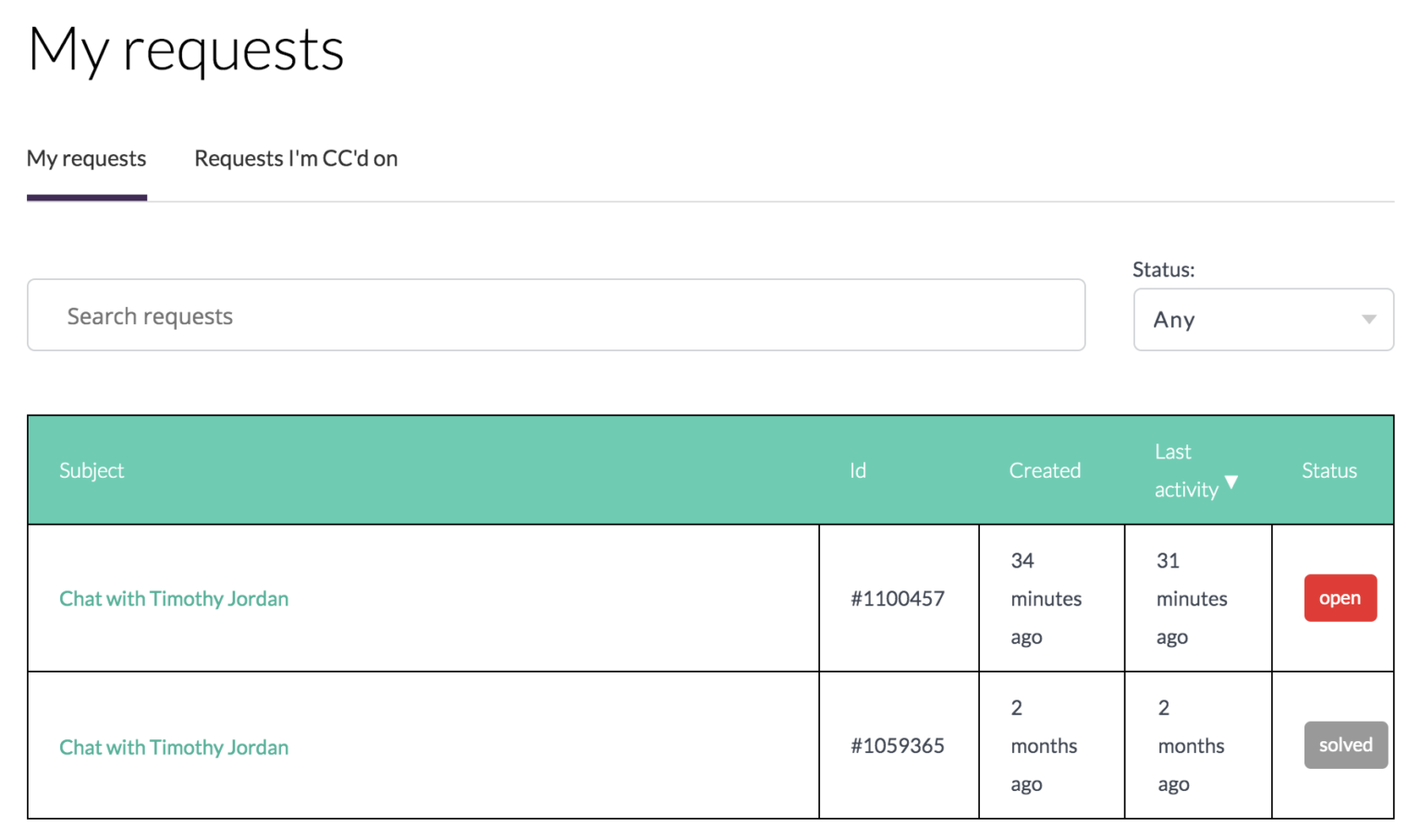
Task: Click the sort arrow beside Last activity
Action: (1231, 482)
